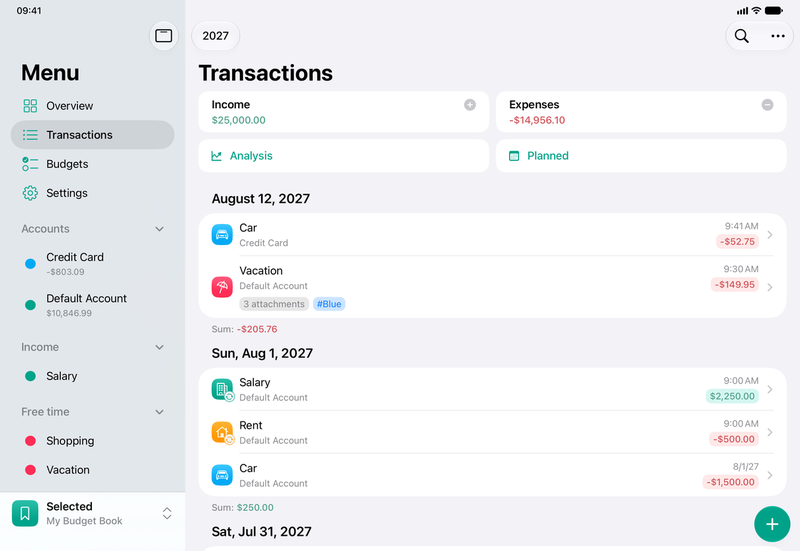Collapse the Accounts section chevron
The height and width of the screenshot is (551, 800).
click(159, 229)
